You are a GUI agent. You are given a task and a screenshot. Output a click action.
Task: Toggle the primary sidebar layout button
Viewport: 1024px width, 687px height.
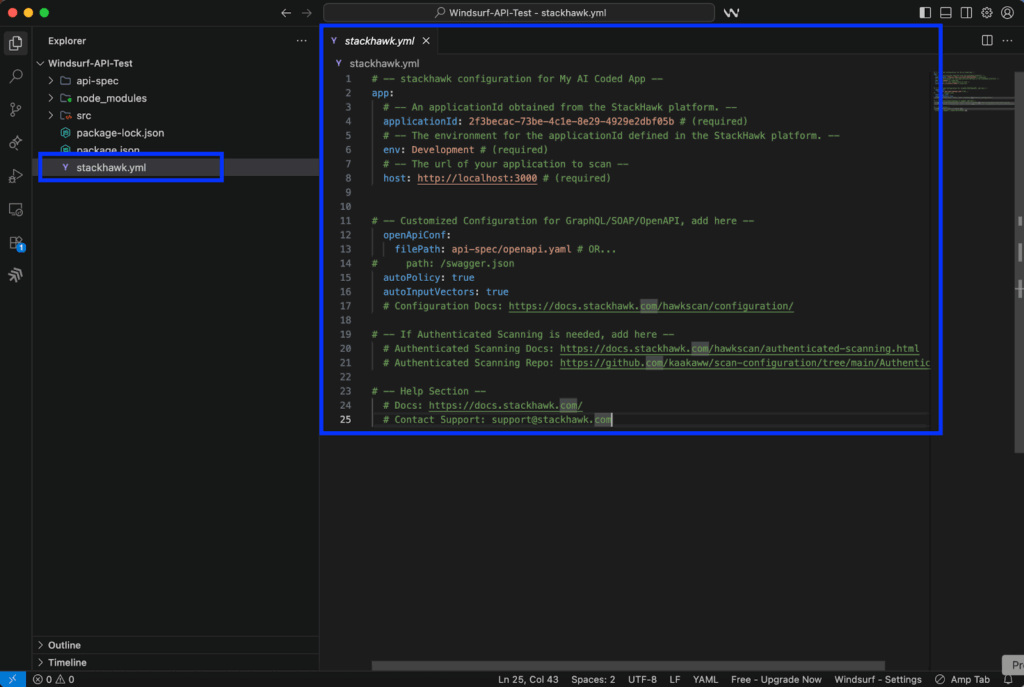[925, 13]
